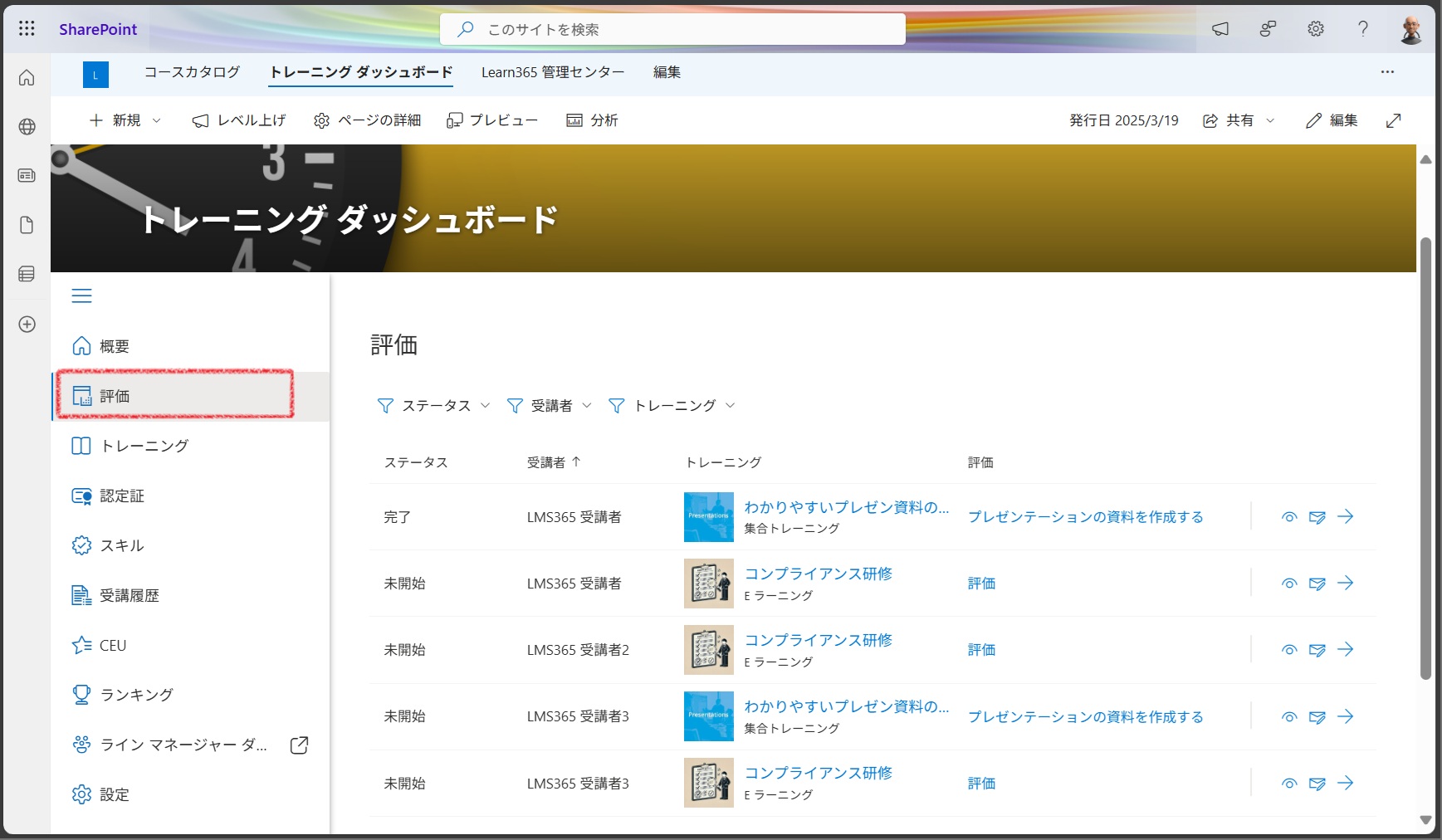Select 概要 in the dashboard sidebar
The height and width of the screenshot is (840, 1442).
click(x=190, y=346)
